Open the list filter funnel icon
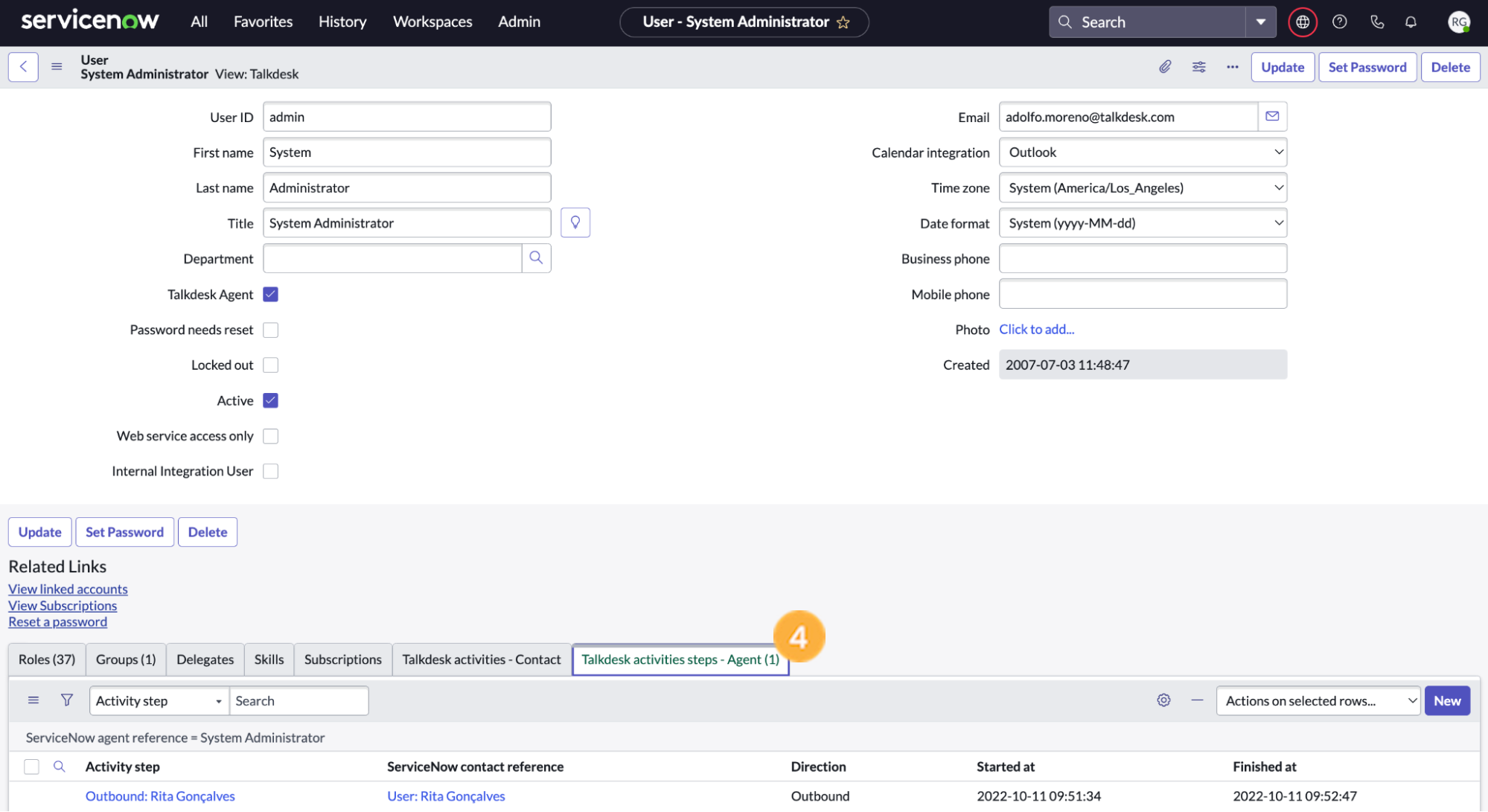Screen dimensions: 1488x812 pos(66,700)
